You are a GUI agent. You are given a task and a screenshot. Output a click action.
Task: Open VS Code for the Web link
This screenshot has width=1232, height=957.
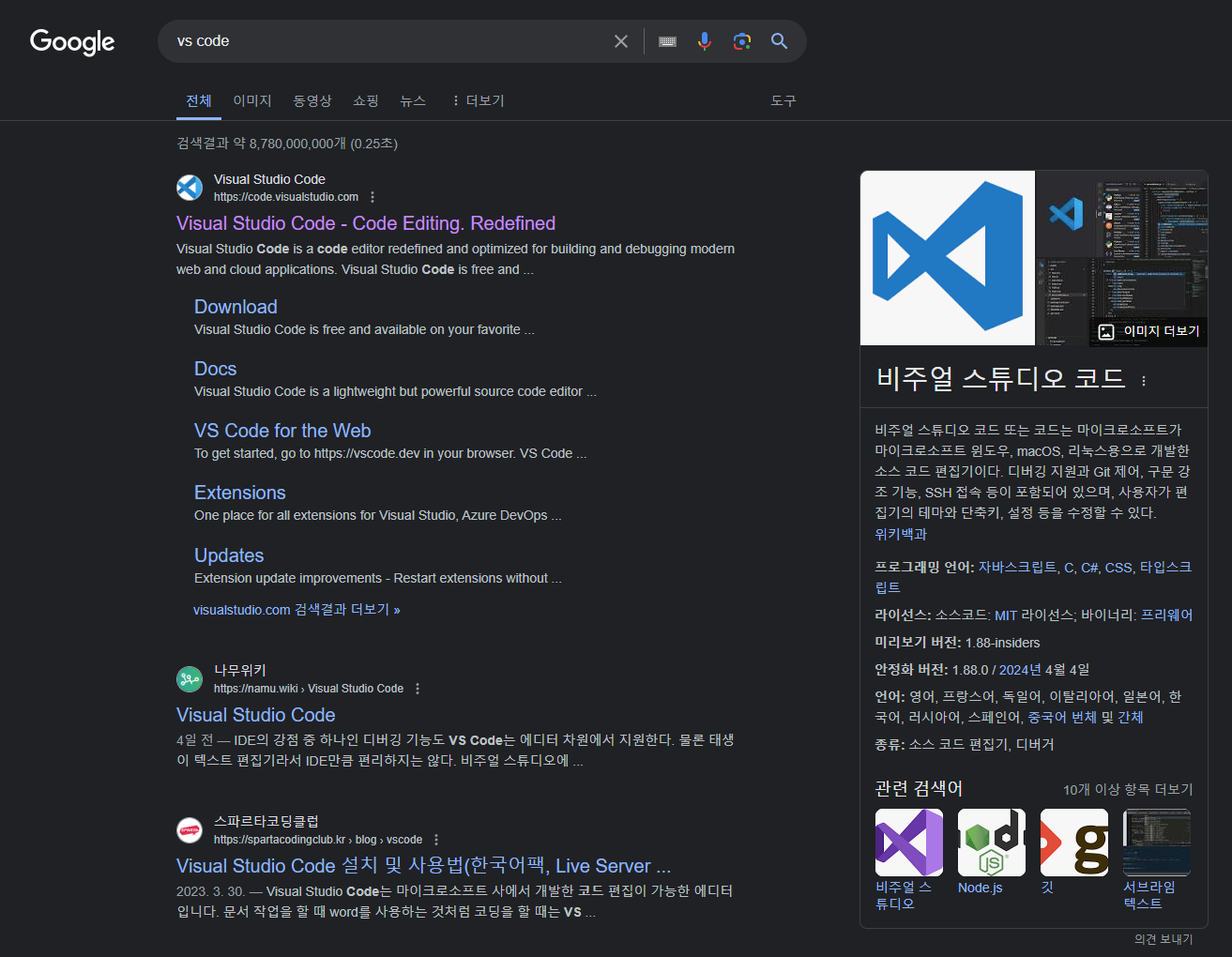(x=282, y=431)
